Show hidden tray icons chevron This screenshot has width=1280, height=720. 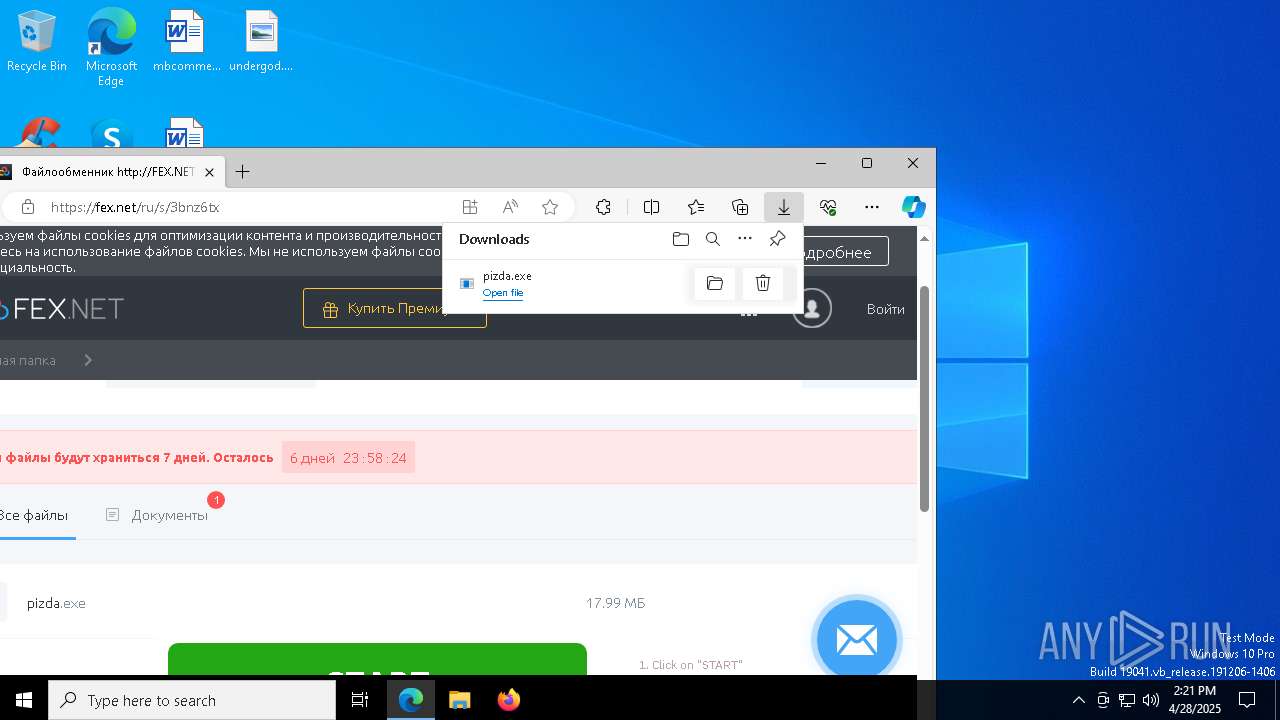click(x=1078, y=700)
